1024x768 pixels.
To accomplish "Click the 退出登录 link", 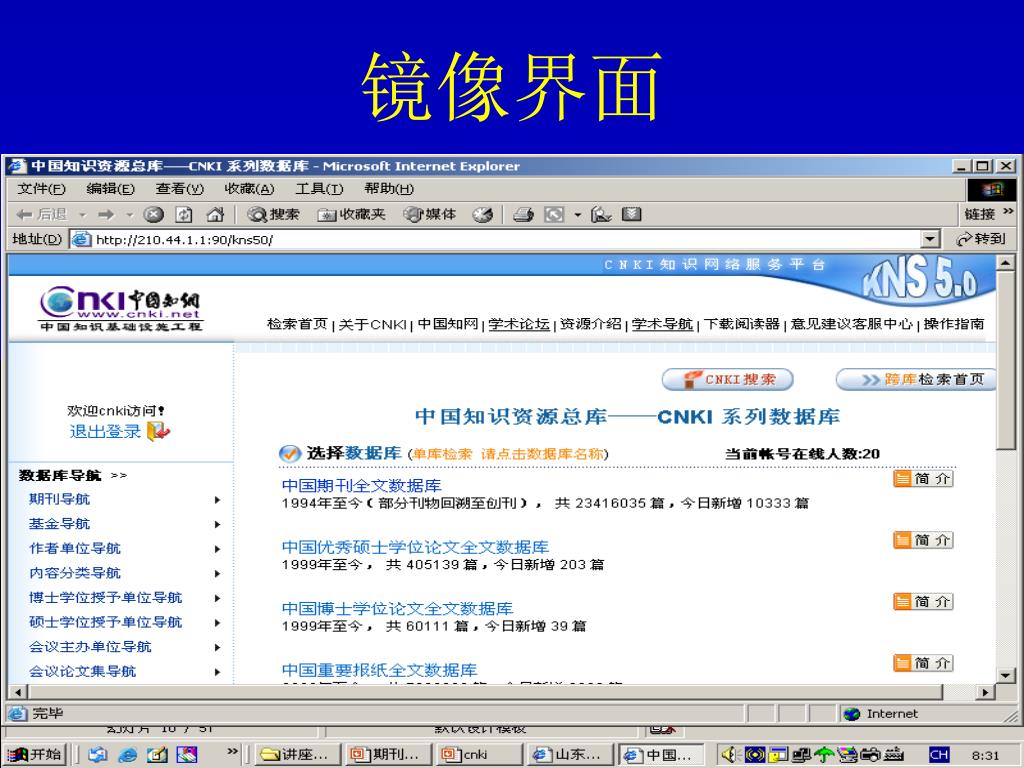I will pos(105,431).
